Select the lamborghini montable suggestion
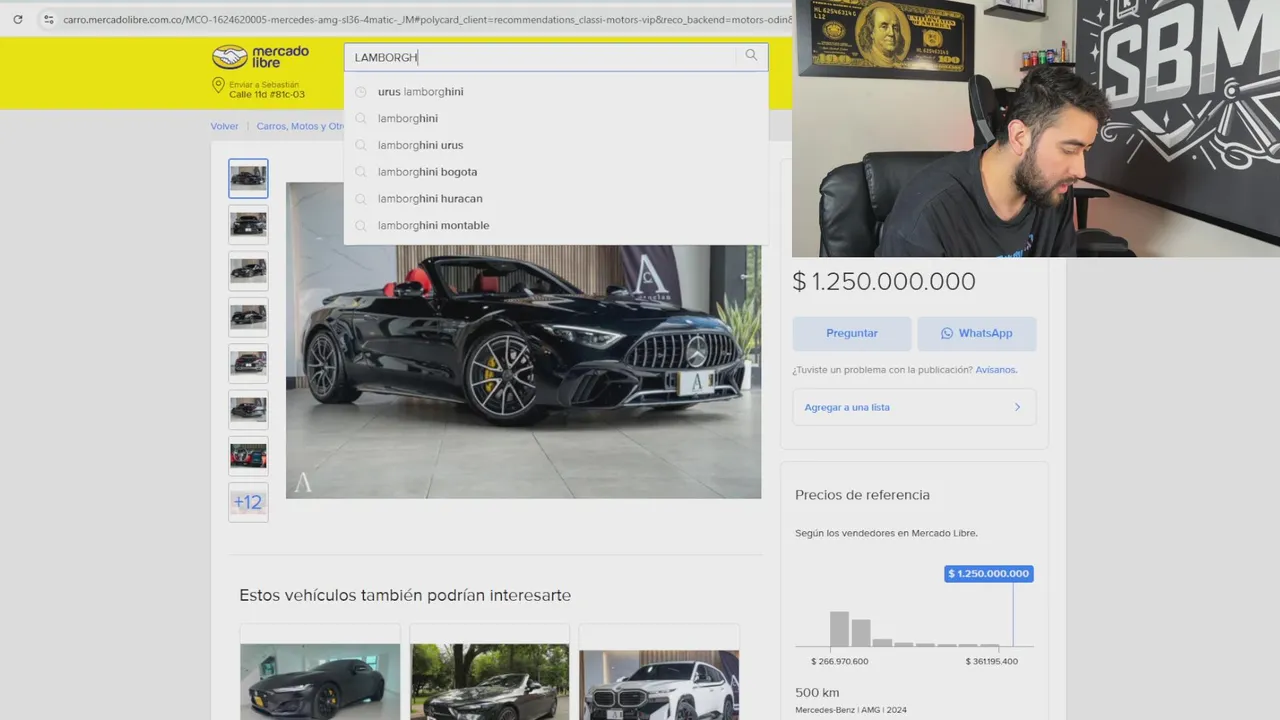The height and width of the screenshot is (720, 1280). click(x=556, y=226)
